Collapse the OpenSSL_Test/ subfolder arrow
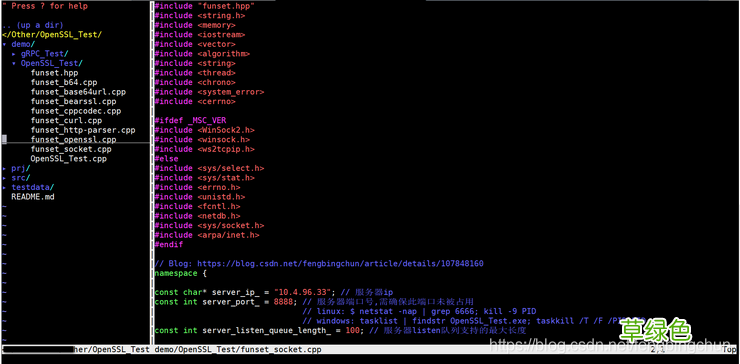This screenshot has width=740, height=364. point(14,63)
